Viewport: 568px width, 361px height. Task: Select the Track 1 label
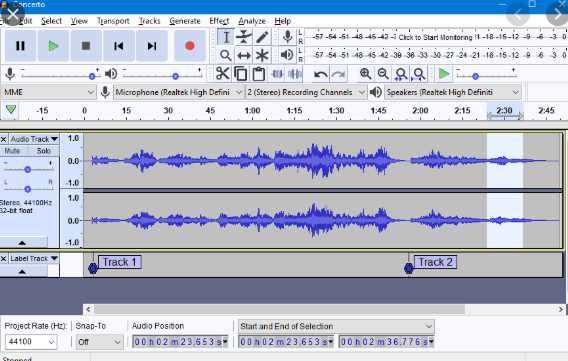tap(119, 262)
